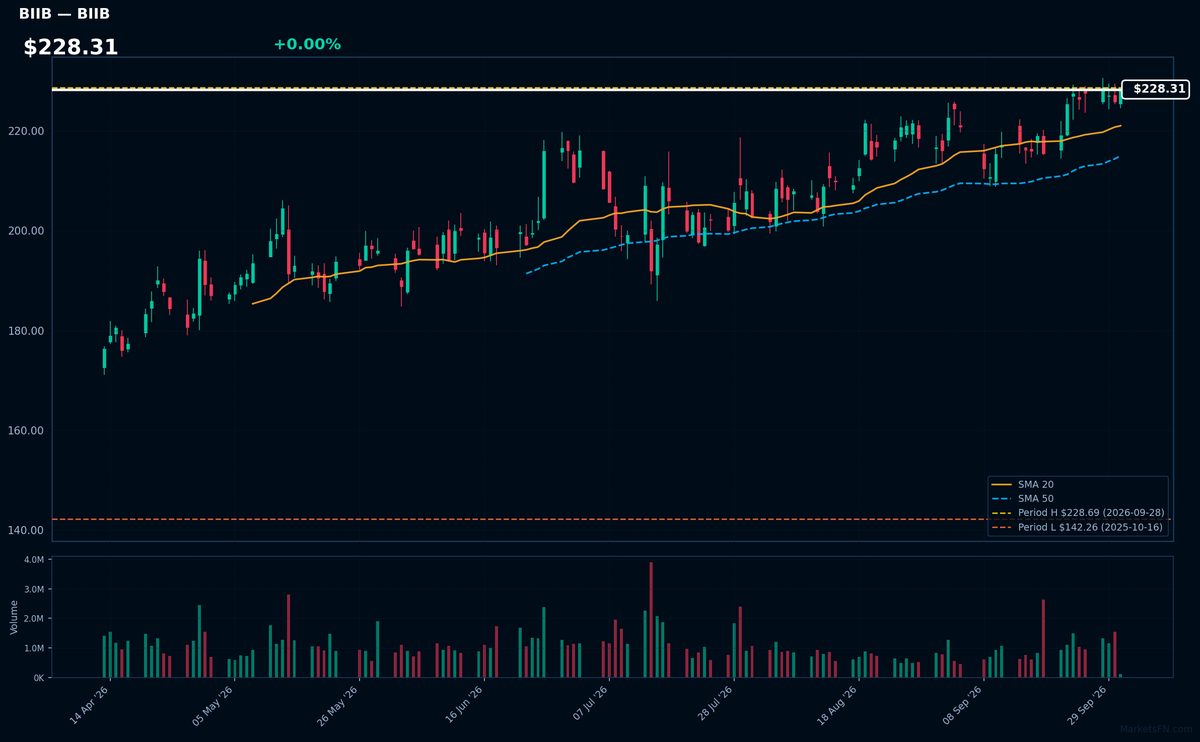1200x742 pixels.
Task: Click the large $228.31 price heading
Action: 71,47
